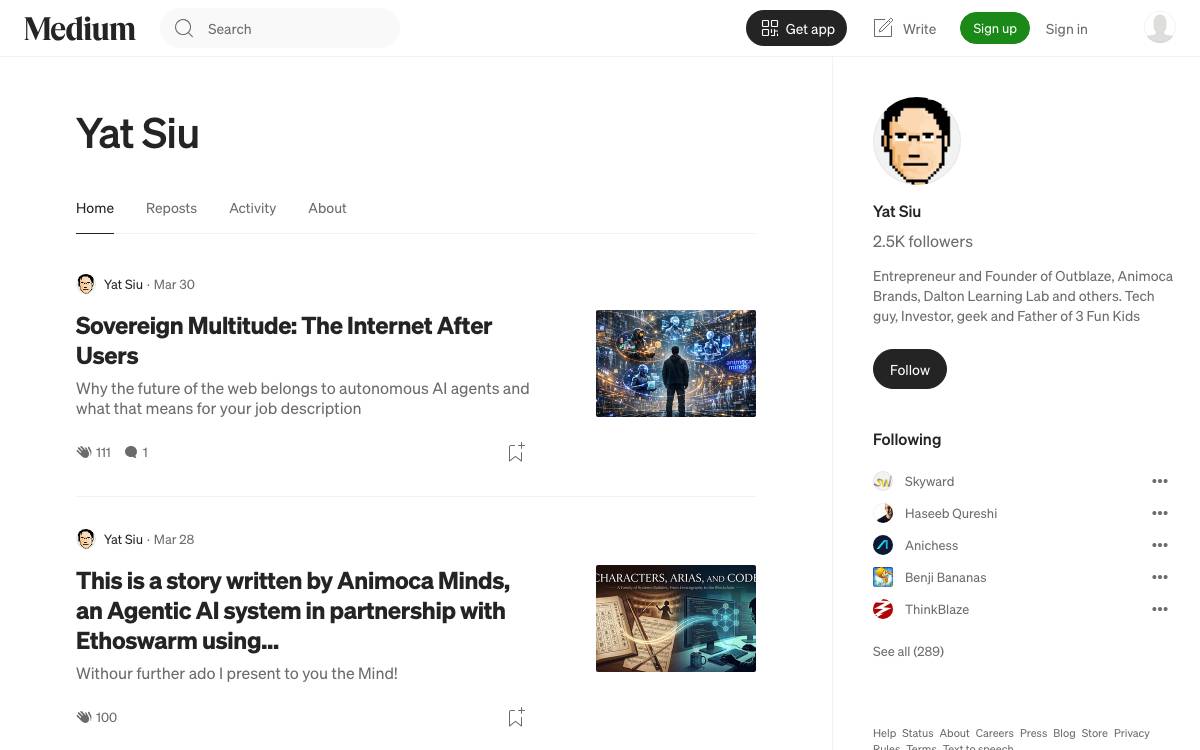Open ThinkBlaze profile name link
Screen dimensions: 1200x750
click(x=937, y=609)
